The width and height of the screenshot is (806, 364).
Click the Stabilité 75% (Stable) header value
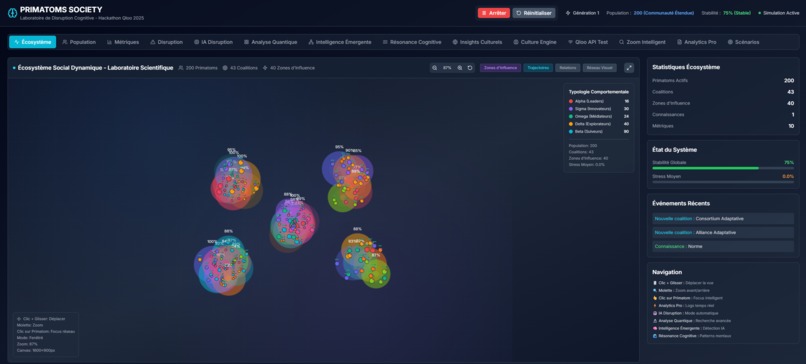click(737, 13)
